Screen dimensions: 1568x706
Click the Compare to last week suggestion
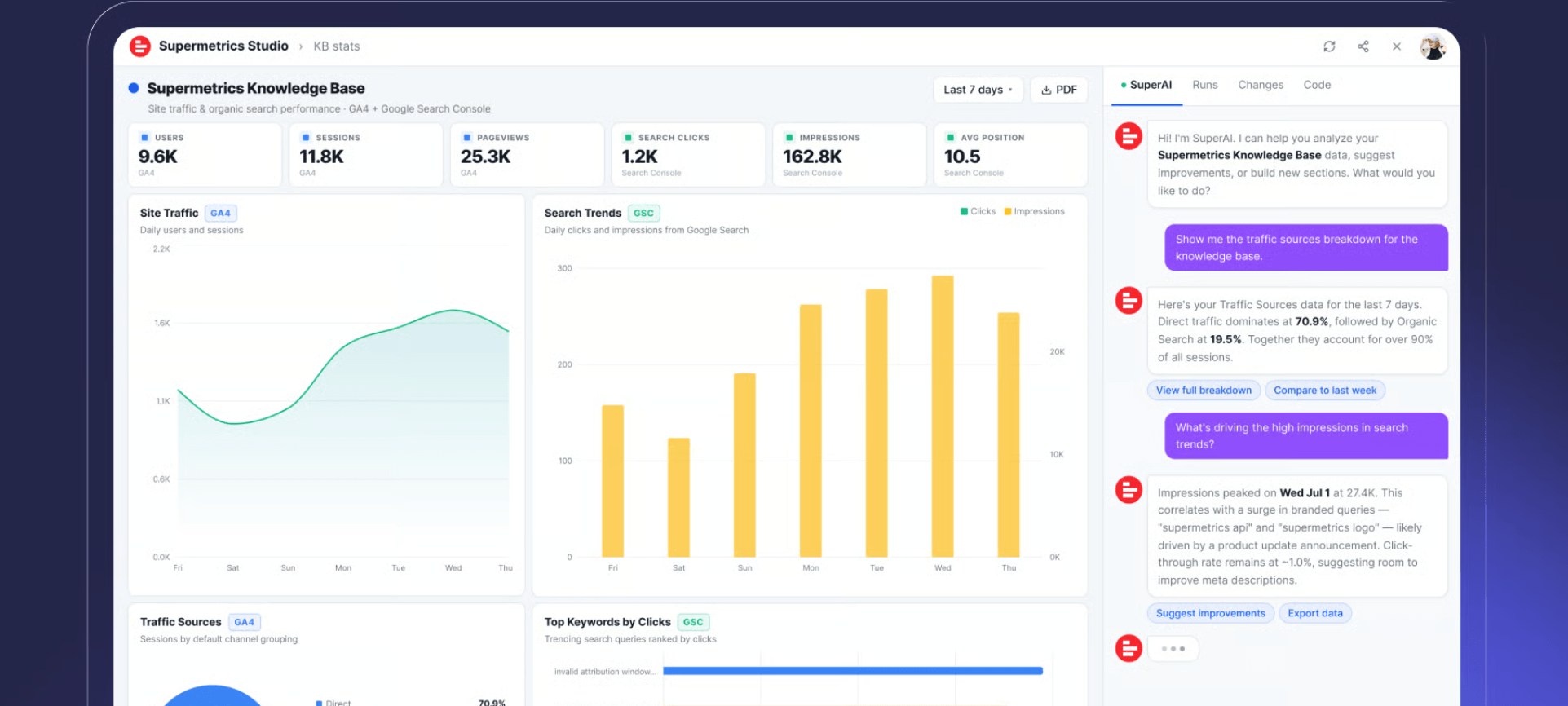pyautogui.click(x=1325, y=391)
